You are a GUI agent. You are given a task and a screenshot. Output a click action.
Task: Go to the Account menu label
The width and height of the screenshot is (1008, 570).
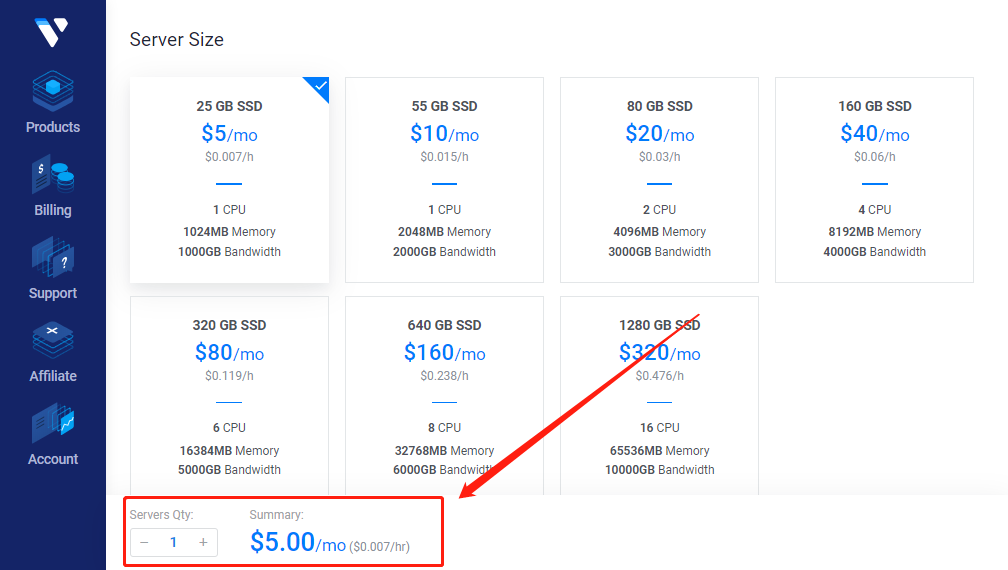(53, 459)
